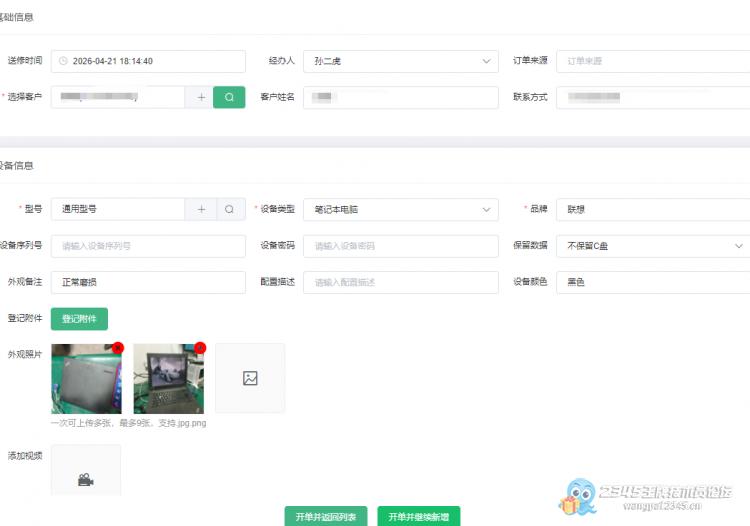750x526 pixels.
Task: Click the plus icon to add customer
Action: pyautogui.click(x=200, y=97)
